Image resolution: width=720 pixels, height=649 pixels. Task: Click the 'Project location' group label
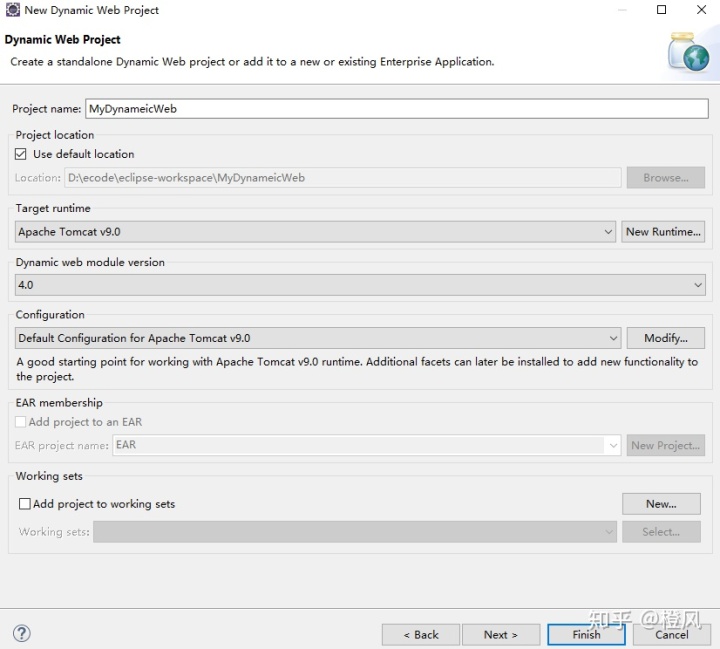pos(55,135)
